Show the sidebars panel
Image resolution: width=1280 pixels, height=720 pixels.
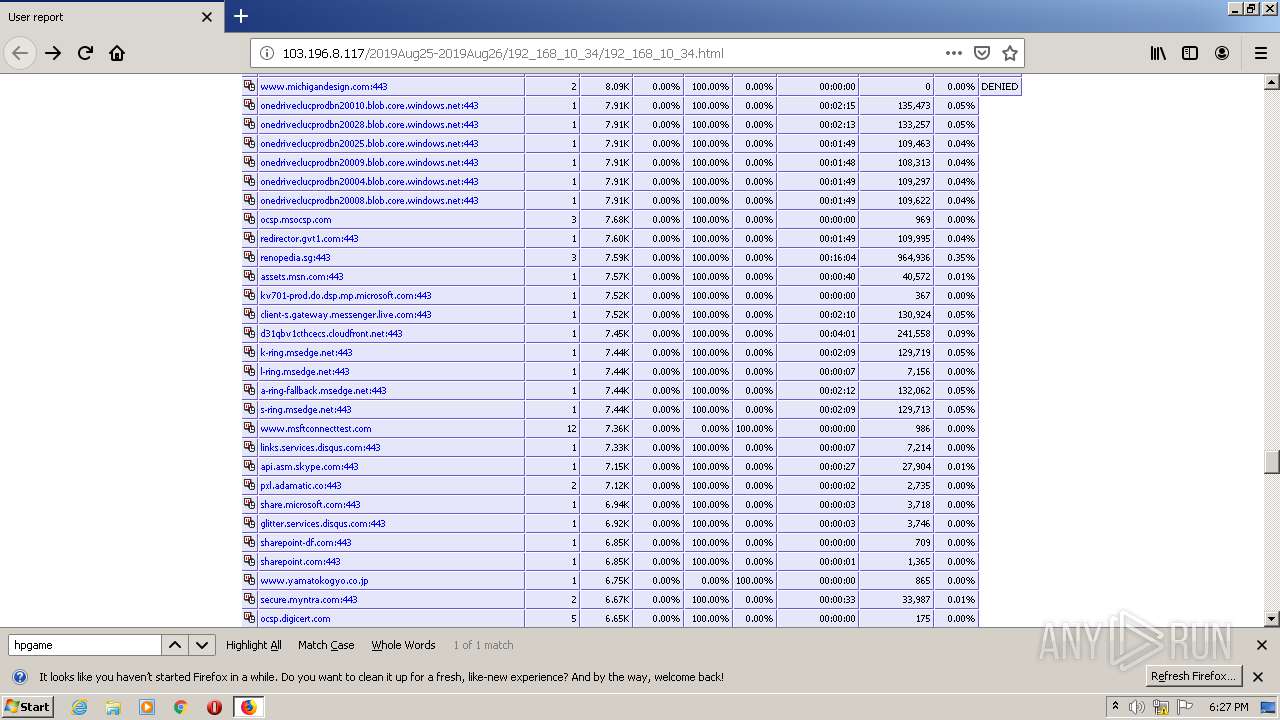[1190, 53]
